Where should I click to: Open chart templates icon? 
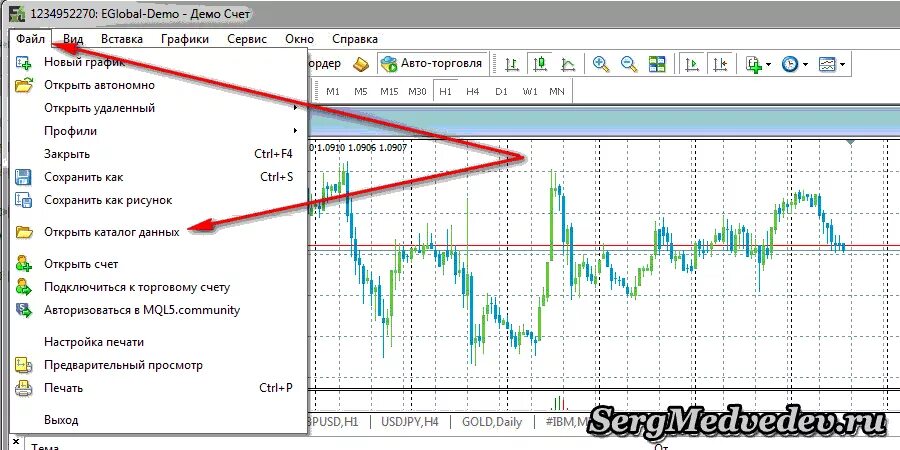tap(827, 64)
